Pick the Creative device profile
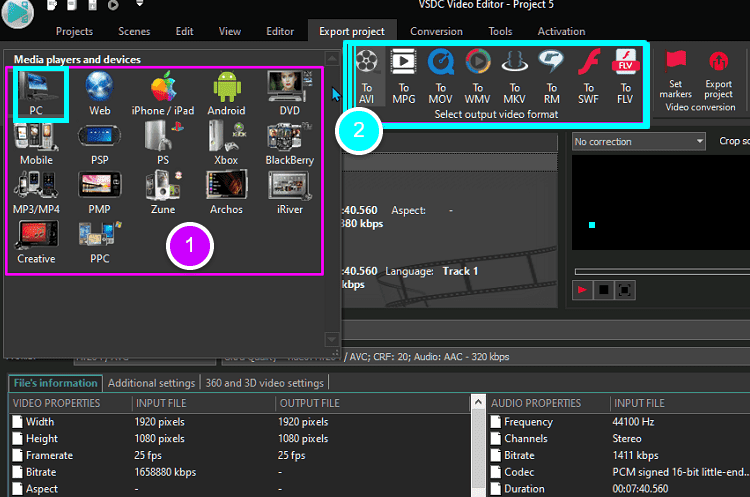The image size is (750, 497). point(36,243)
